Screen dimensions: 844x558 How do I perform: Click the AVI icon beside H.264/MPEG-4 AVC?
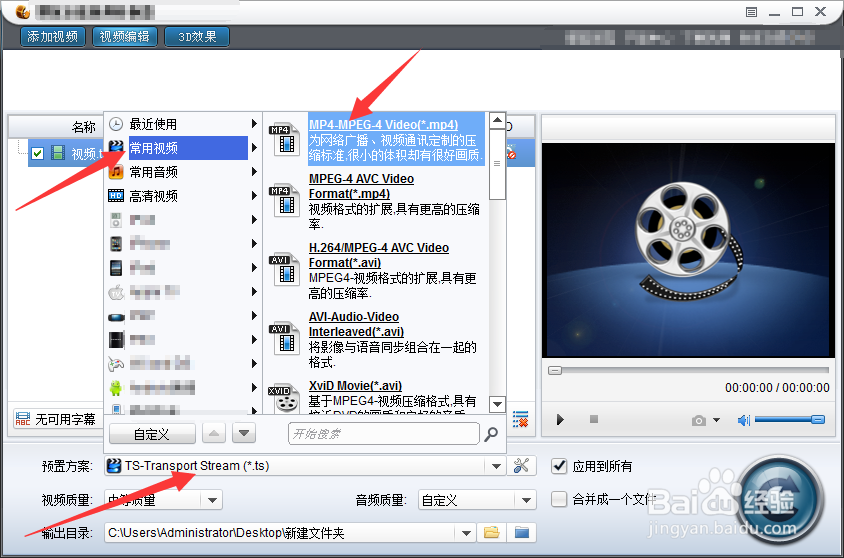[284, 269]
